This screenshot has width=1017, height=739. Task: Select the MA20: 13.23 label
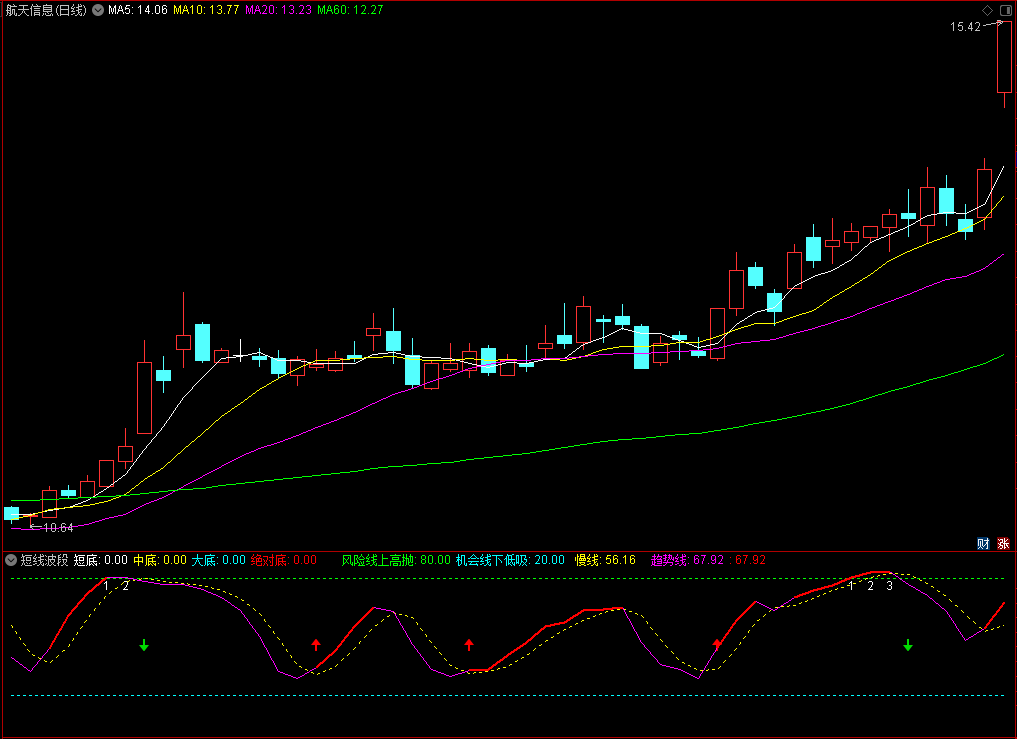point(278,10)
